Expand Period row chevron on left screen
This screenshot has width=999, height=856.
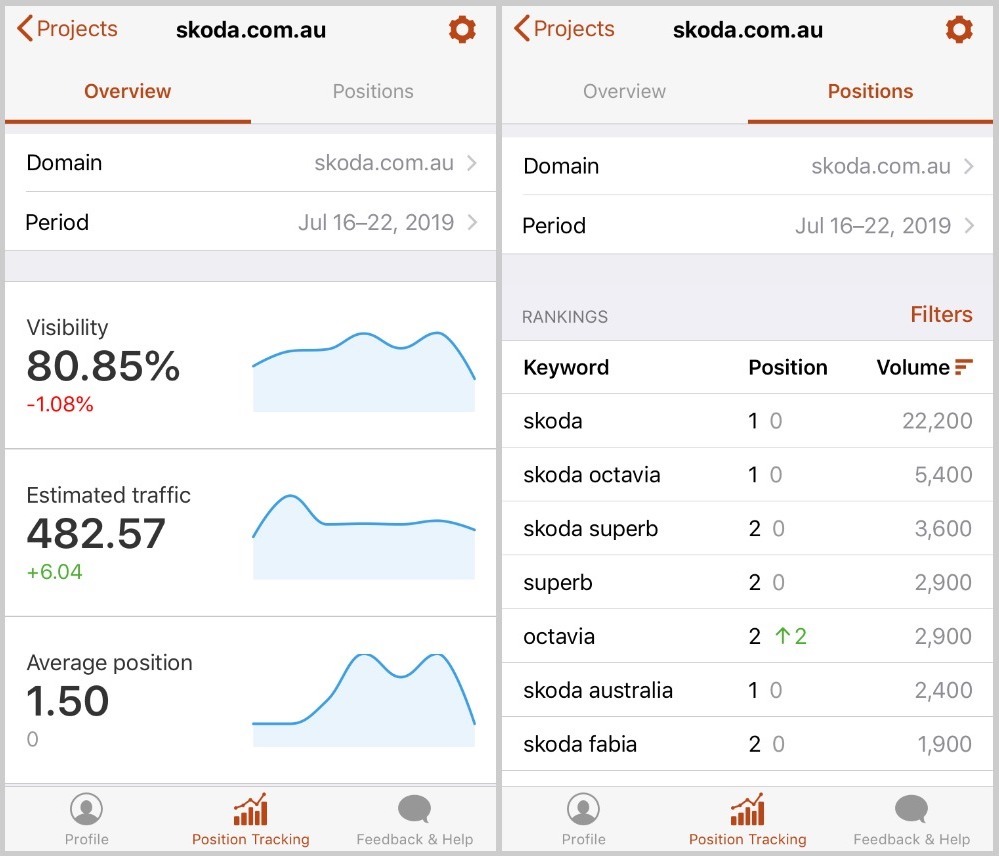pos(472,222)
